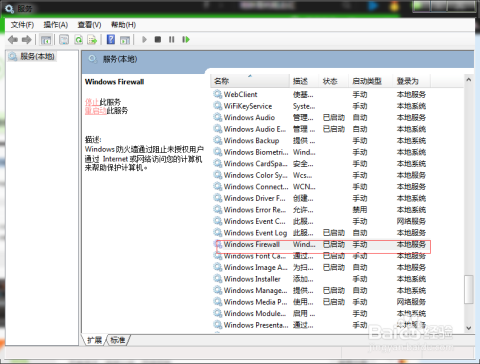Toggle the action pane toolbar icon

tap(125, 40)
